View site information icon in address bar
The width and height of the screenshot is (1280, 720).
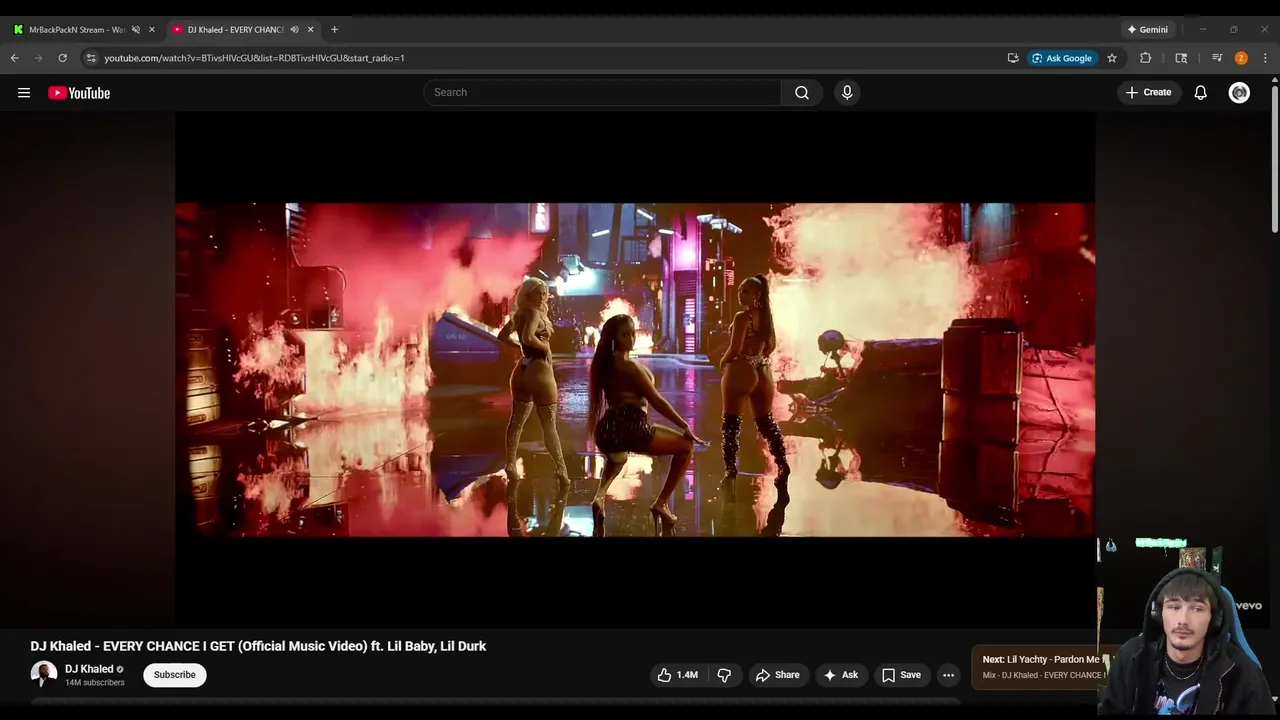point(91,58)
